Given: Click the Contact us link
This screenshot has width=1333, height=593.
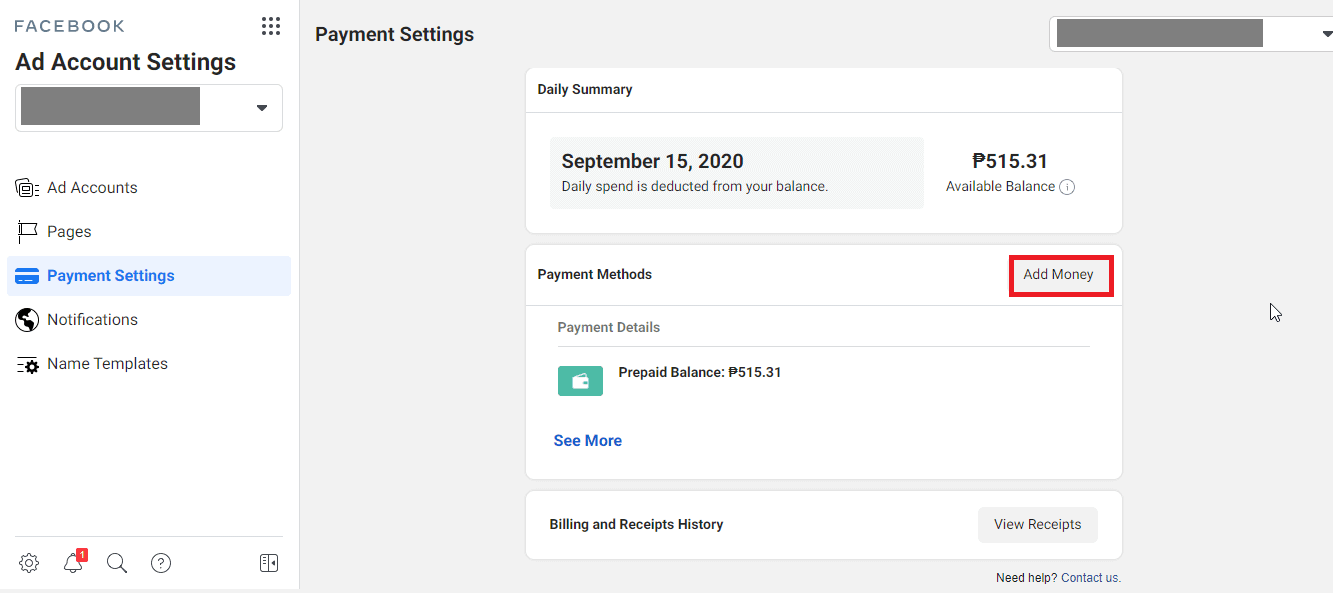Looking at the screenshot, I should pyautogui.click(x=1089, y=577).
